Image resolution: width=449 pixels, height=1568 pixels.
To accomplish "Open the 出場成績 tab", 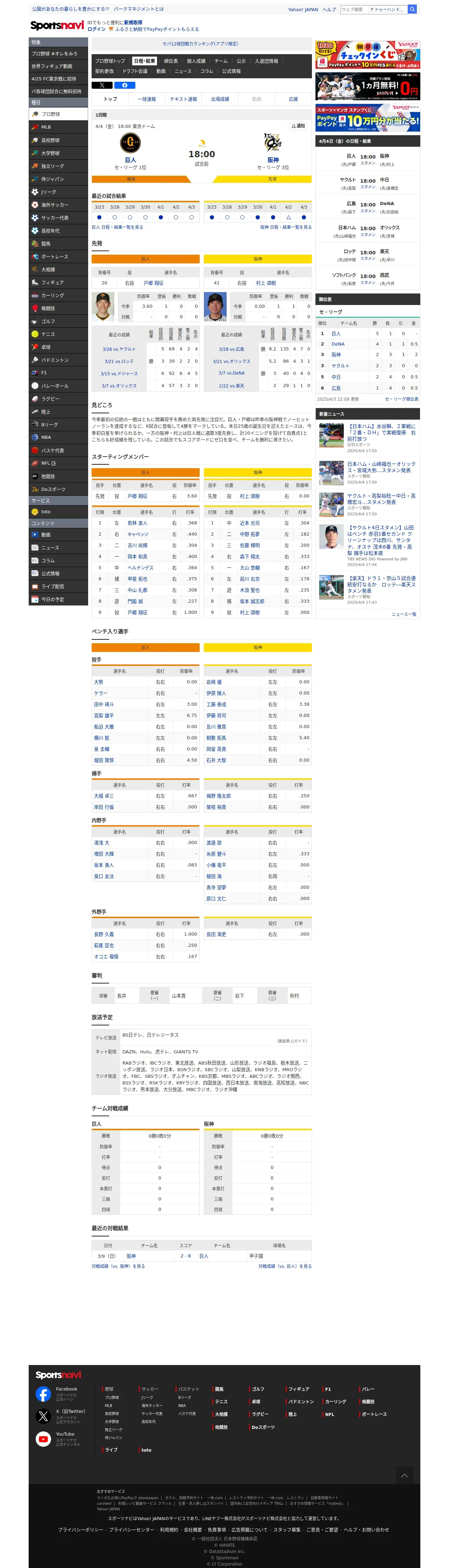I will click(x=220, y=99).
